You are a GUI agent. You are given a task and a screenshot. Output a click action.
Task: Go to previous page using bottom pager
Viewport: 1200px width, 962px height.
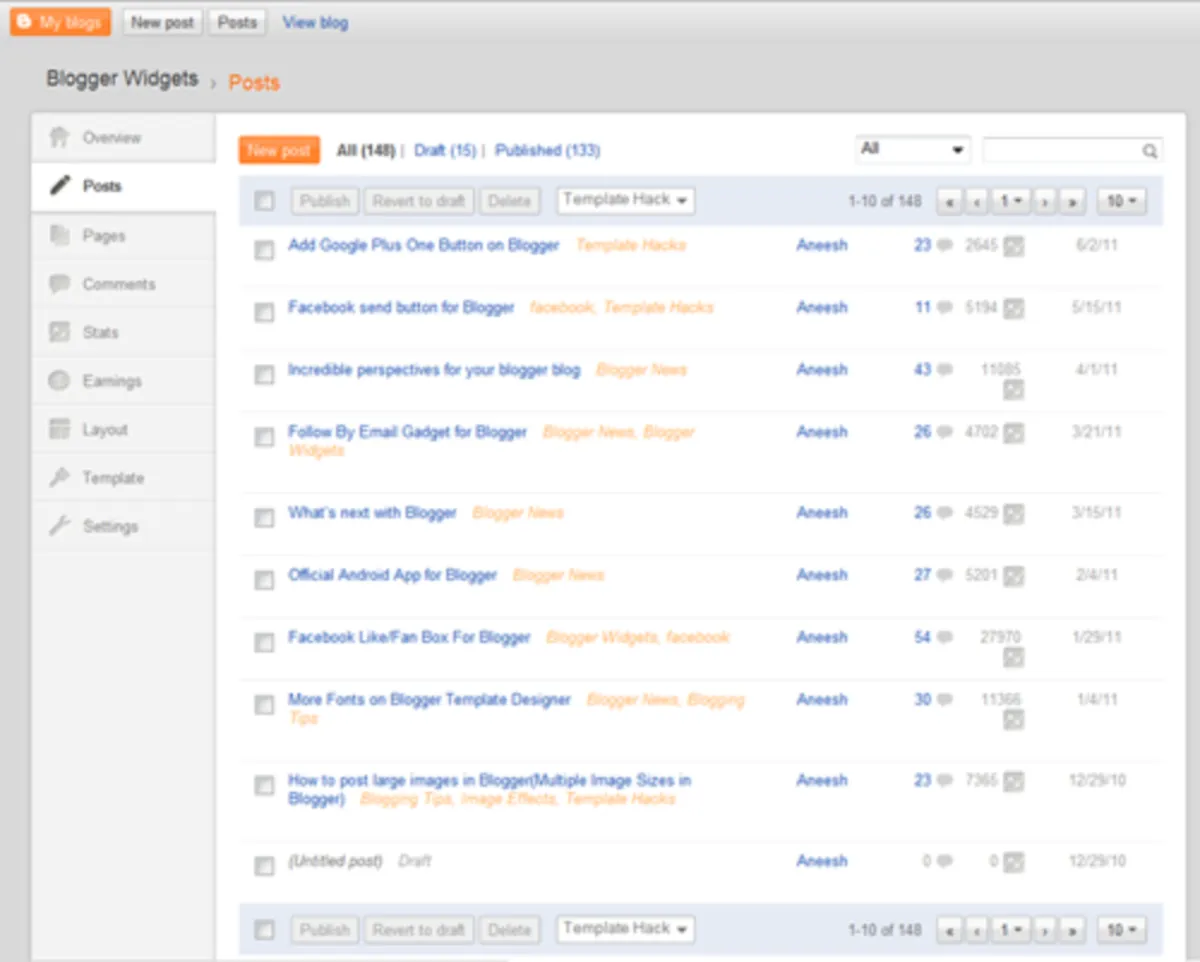(x=976, y=931)
